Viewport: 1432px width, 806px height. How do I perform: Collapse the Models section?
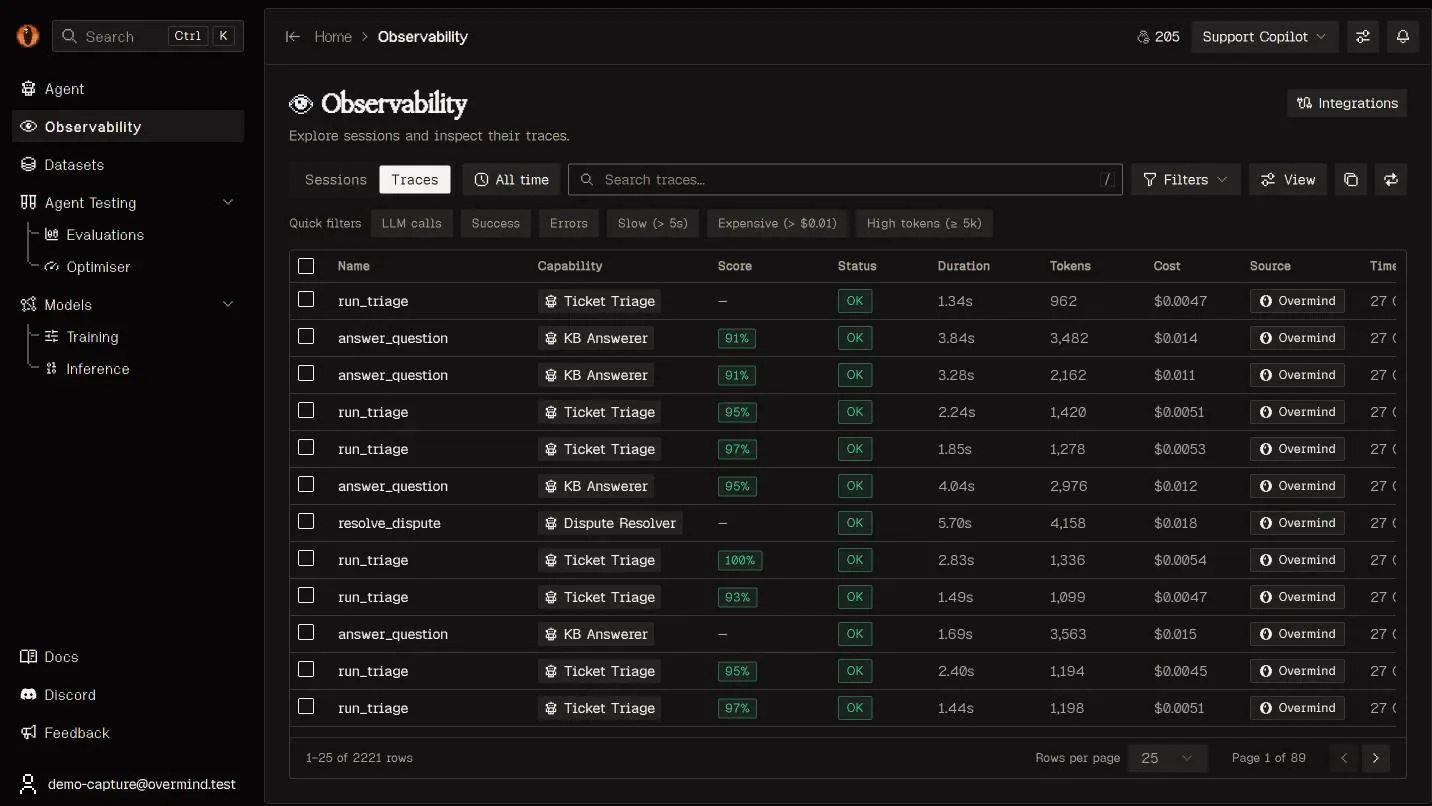coord(228,305)
